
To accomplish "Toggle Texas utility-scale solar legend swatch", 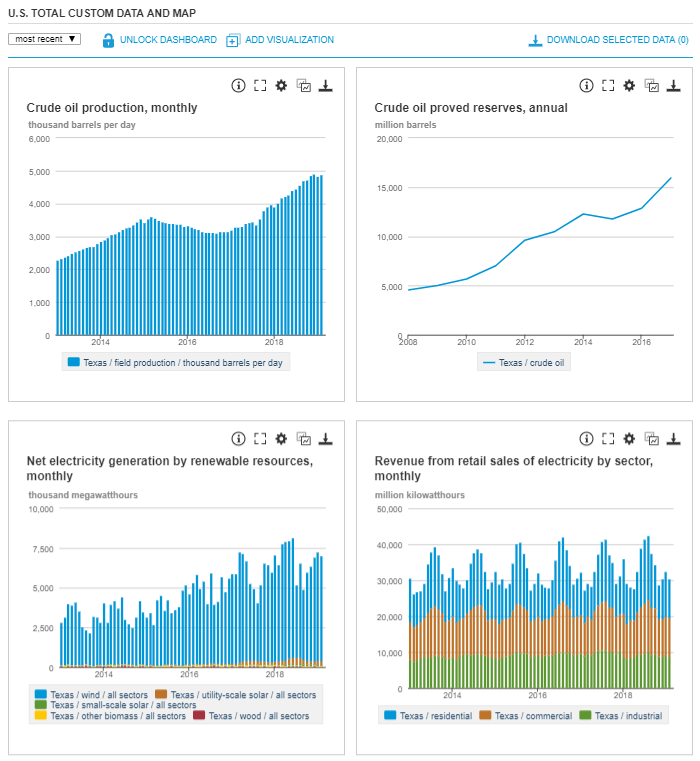I will pos(161,694).
